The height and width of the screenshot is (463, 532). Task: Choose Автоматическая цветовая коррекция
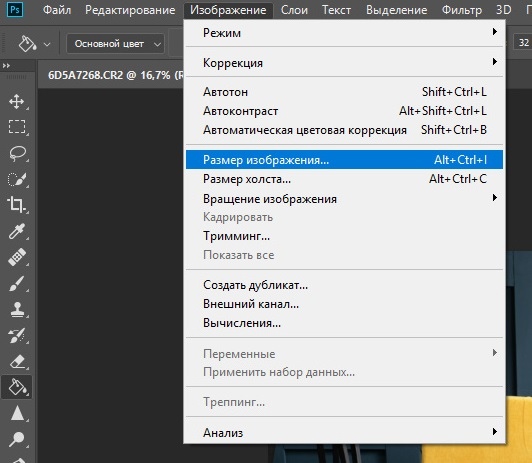click(x=344, y=130)
